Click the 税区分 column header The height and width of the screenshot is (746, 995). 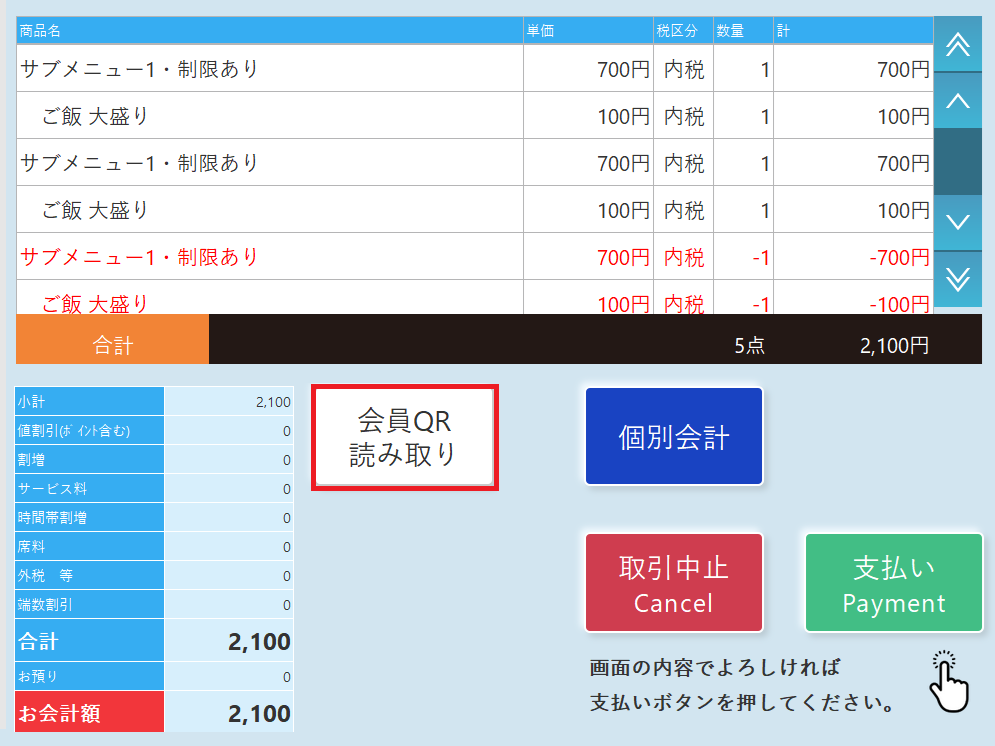pyautogui.click(x=683, y=30)
